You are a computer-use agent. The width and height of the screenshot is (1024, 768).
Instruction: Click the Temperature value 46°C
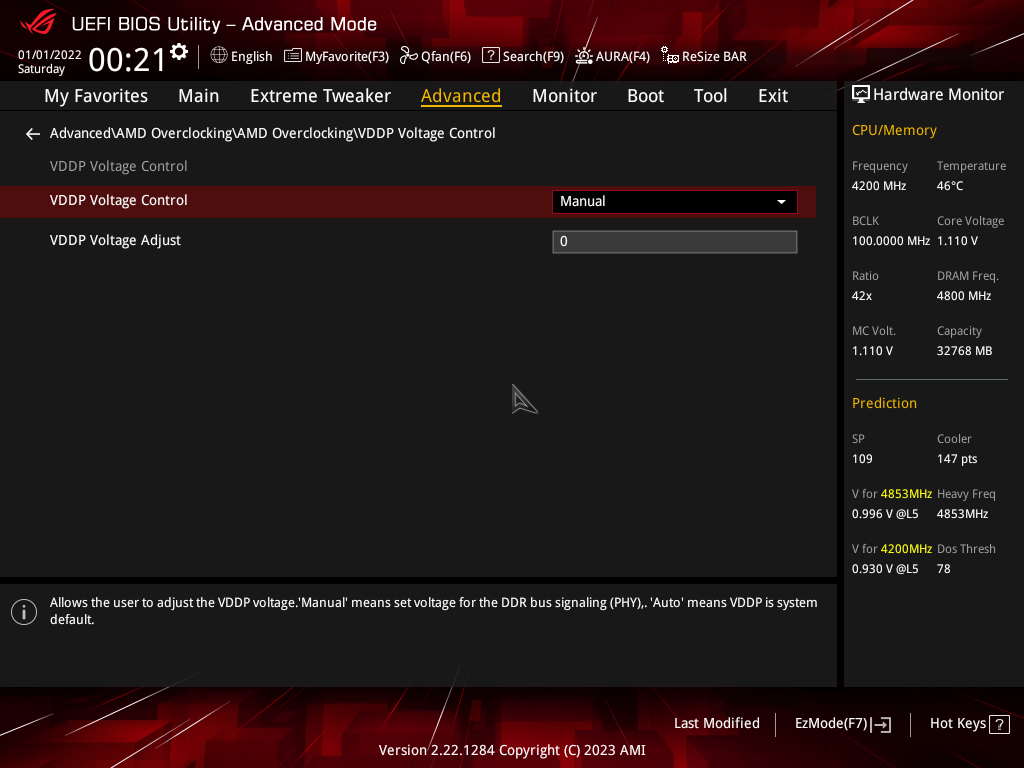pyautogui.click(x=950, y=186)
